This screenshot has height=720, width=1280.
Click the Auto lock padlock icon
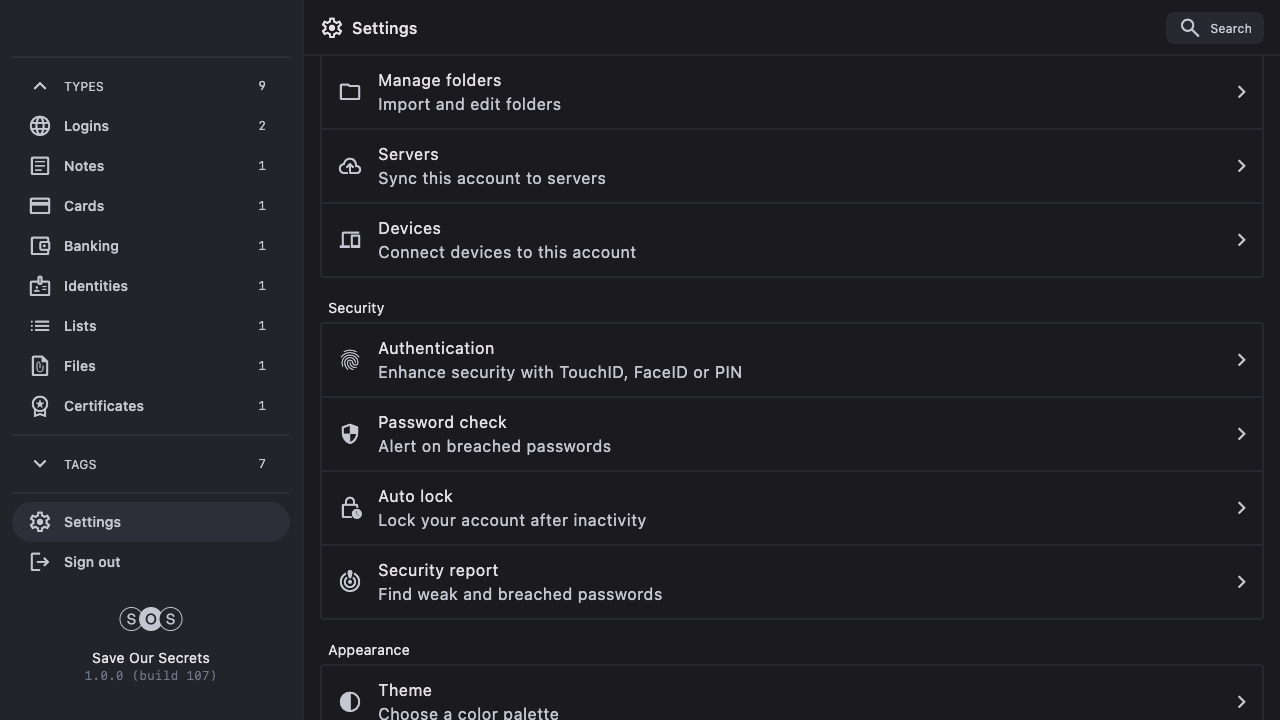point(350,508)
